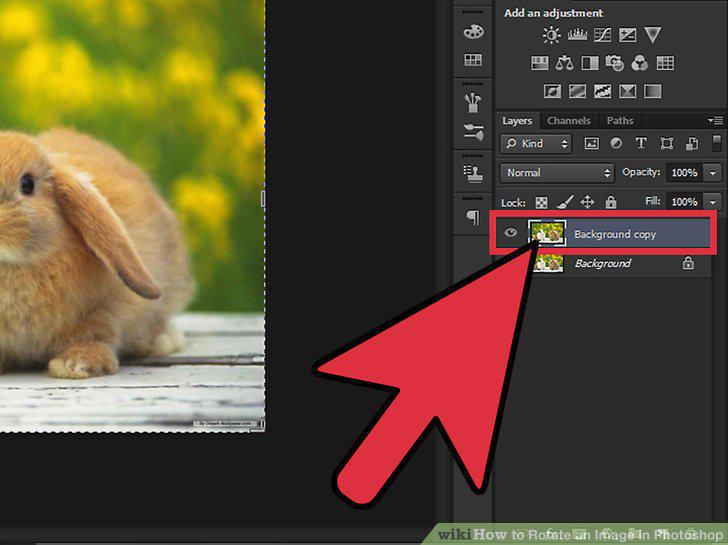Image resolution: width=728 pixels, height=545 pixels.
Task: Open the Opacity slider arrow
Action: coord(713,173)
